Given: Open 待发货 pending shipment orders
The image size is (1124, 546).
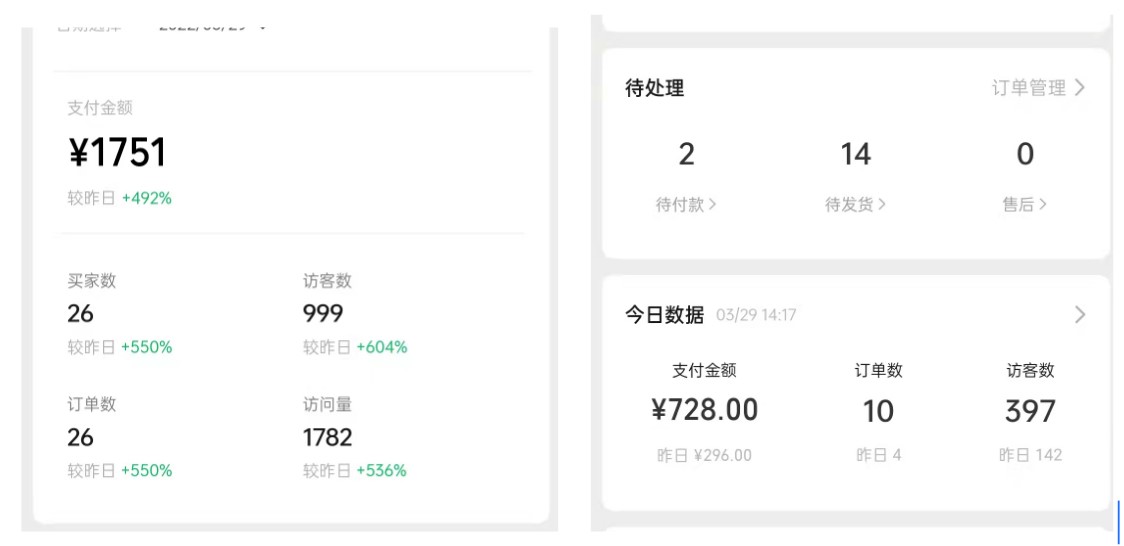Looking at the screenshot, I should tap(855, 204).
